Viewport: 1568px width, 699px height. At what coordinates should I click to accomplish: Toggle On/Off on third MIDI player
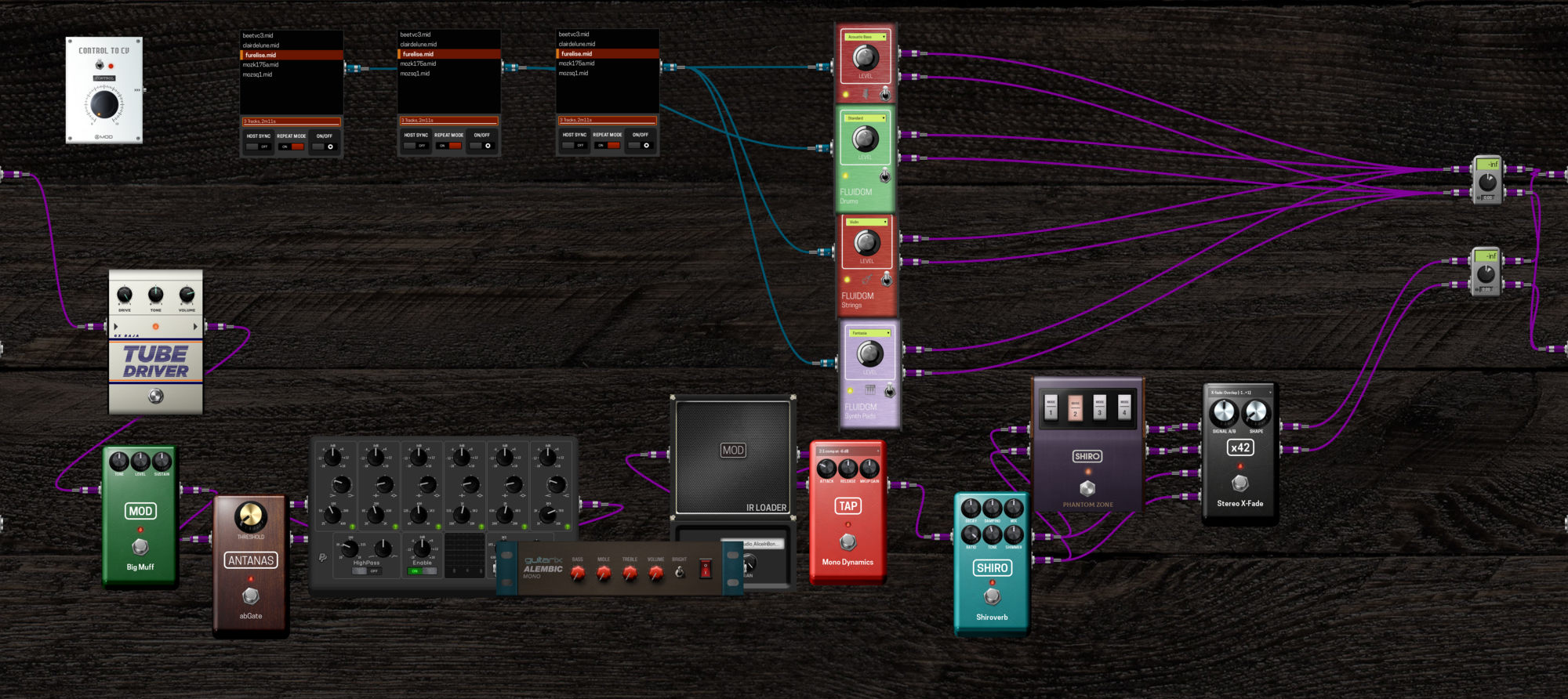(x=640, y=145)
